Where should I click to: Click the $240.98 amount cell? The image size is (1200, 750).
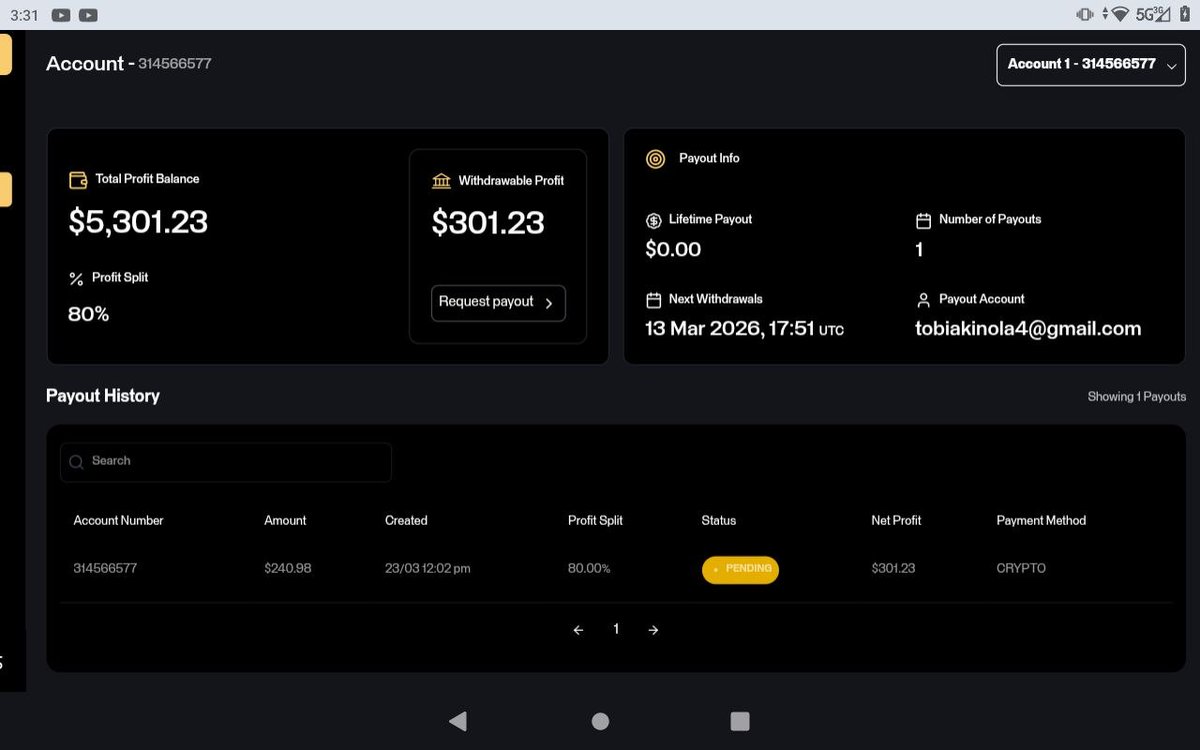click(288, 569)
